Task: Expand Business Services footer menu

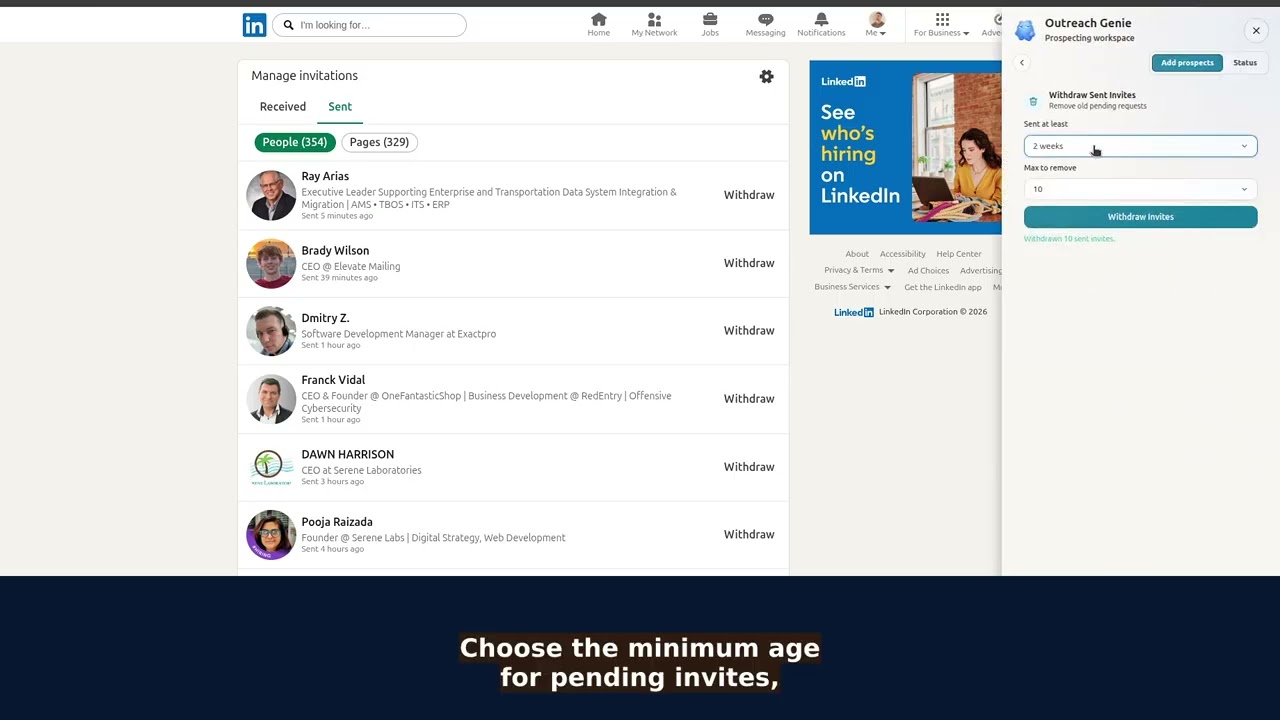Action: (x=852, y=287)
